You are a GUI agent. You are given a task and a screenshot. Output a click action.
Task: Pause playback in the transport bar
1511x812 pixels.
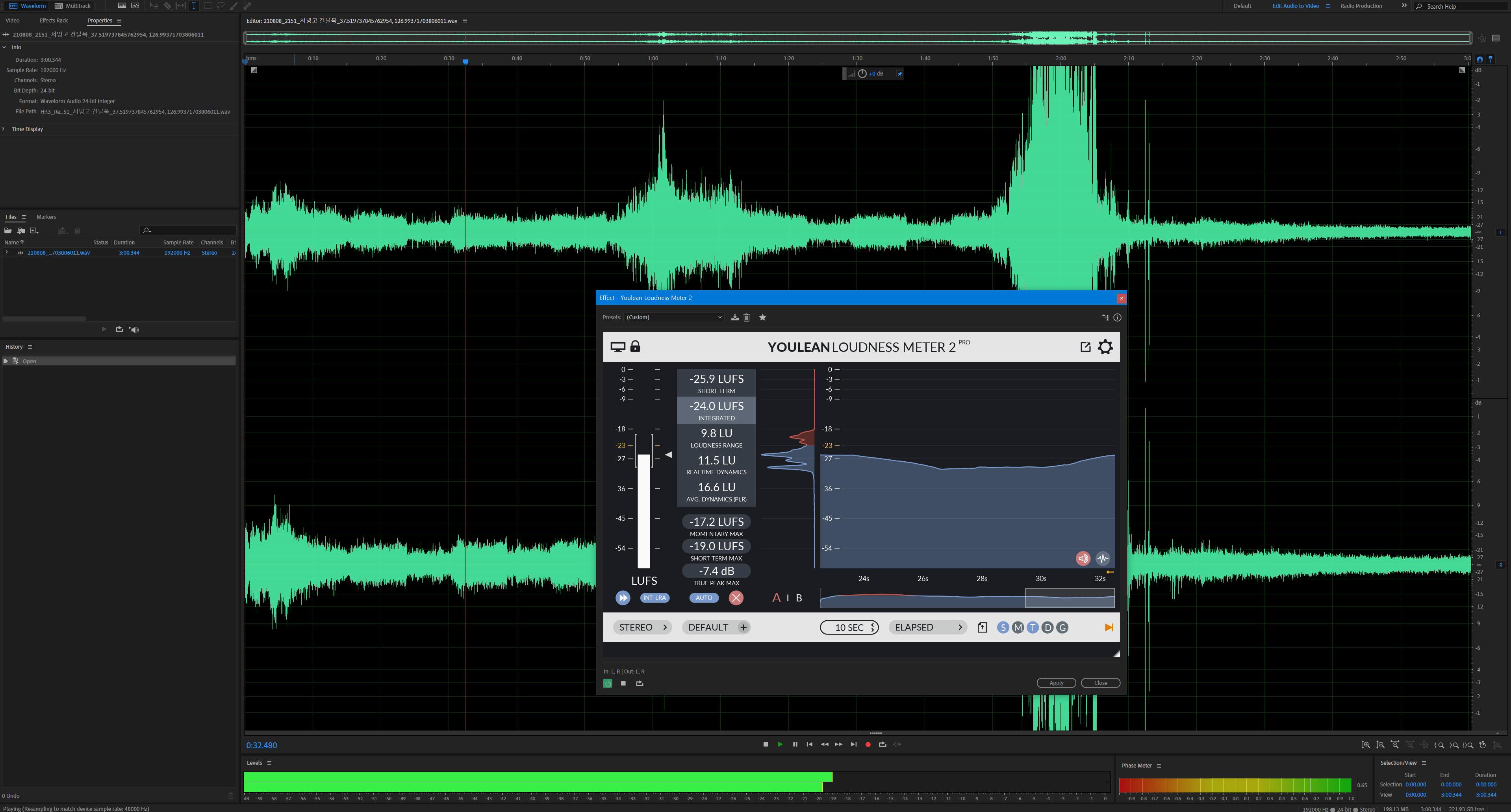click(795, 745)
